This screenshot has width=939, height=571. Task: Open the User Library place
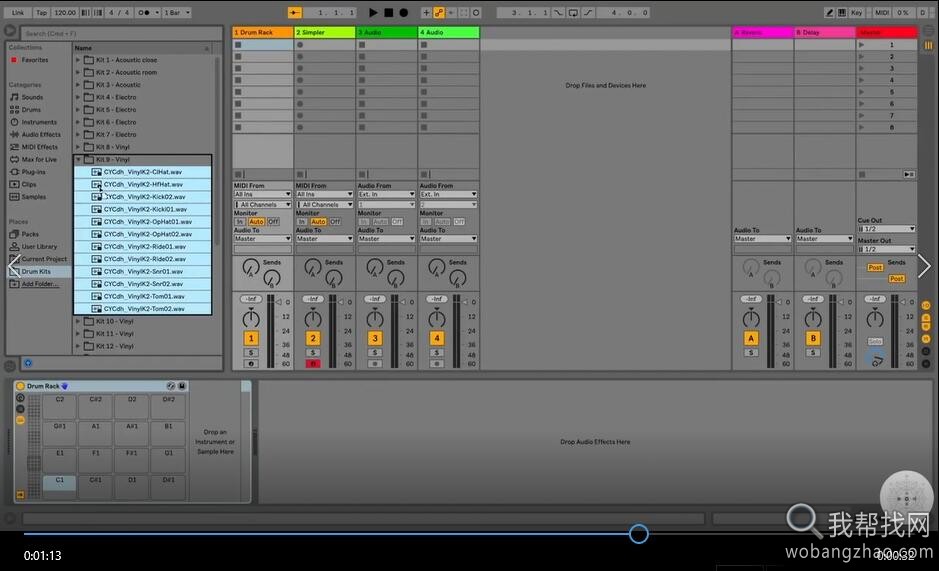click(39, 247)
